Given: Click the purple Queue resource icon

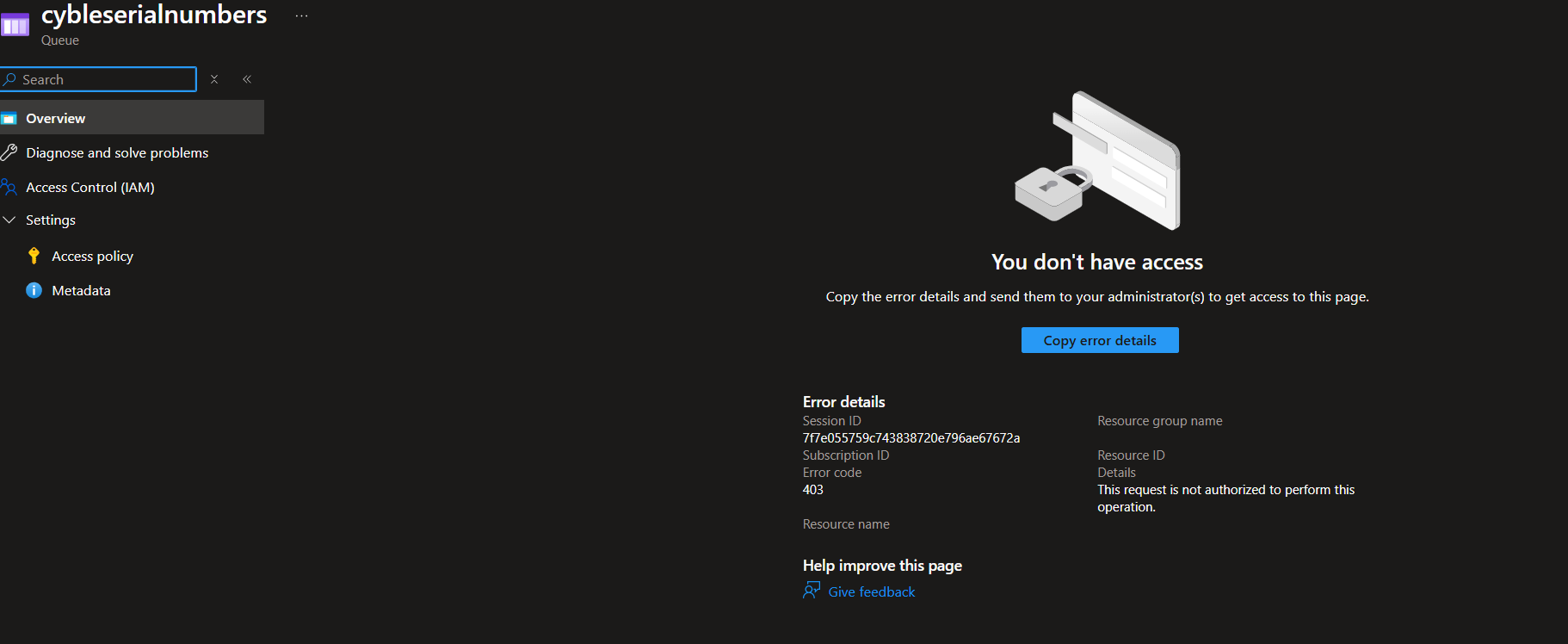Looking at the screenshot, I should click(x=15, y=25).
